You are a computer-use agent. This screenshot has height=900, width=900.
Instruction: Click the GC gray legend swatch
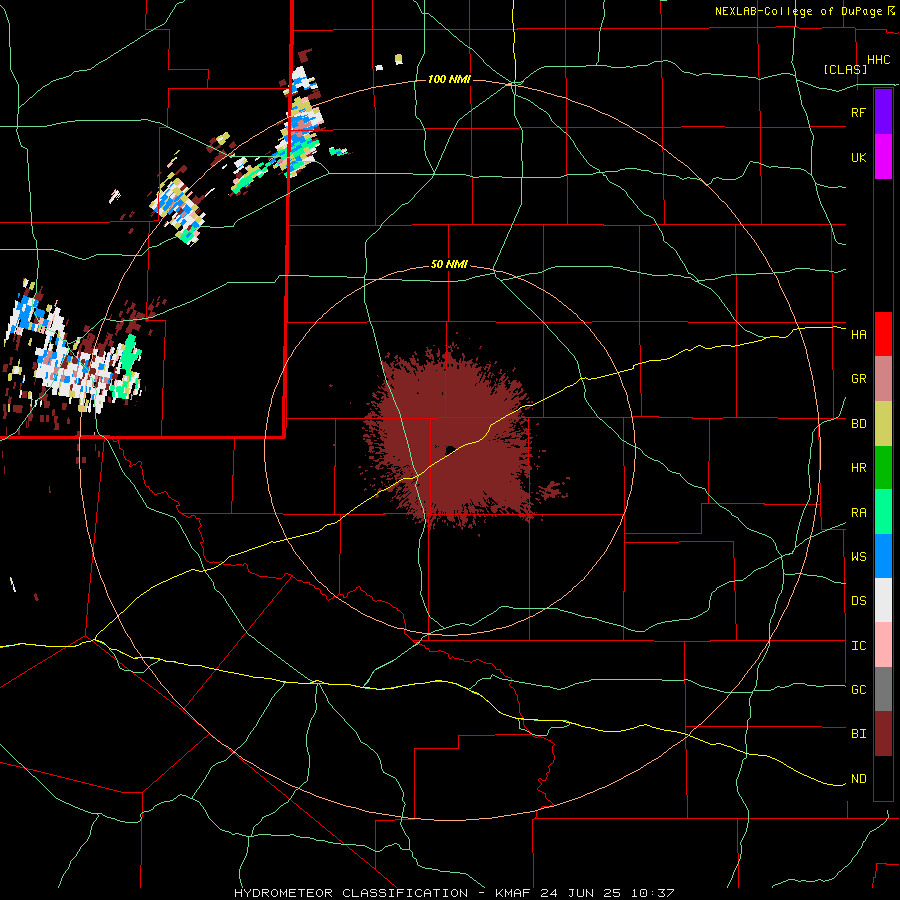pyautogui.click(x=883, y=689)
